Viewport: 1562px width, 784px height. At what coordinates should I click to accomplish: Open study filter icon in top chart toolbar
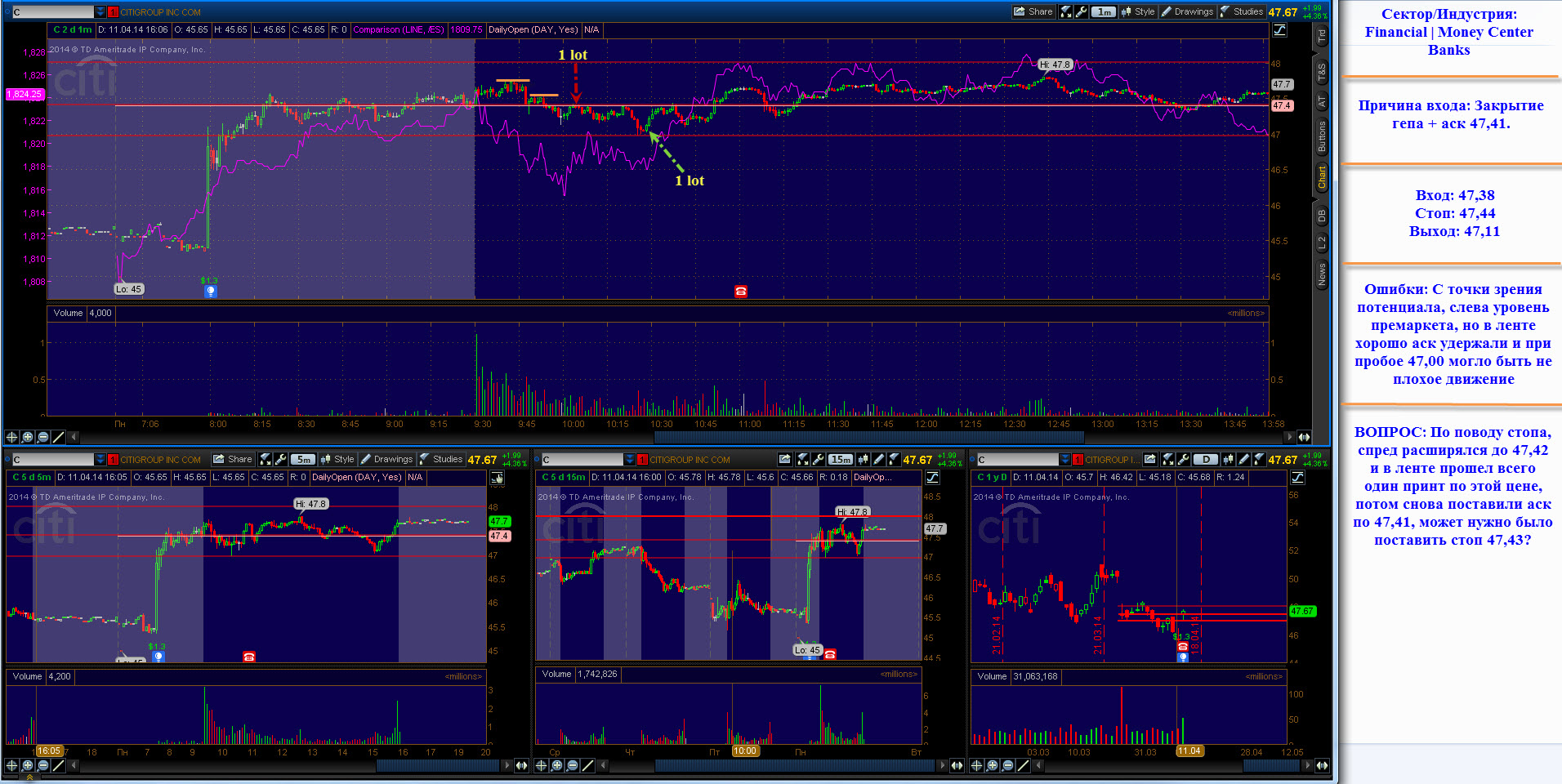pyautogui.click(x=1066, y=11)
